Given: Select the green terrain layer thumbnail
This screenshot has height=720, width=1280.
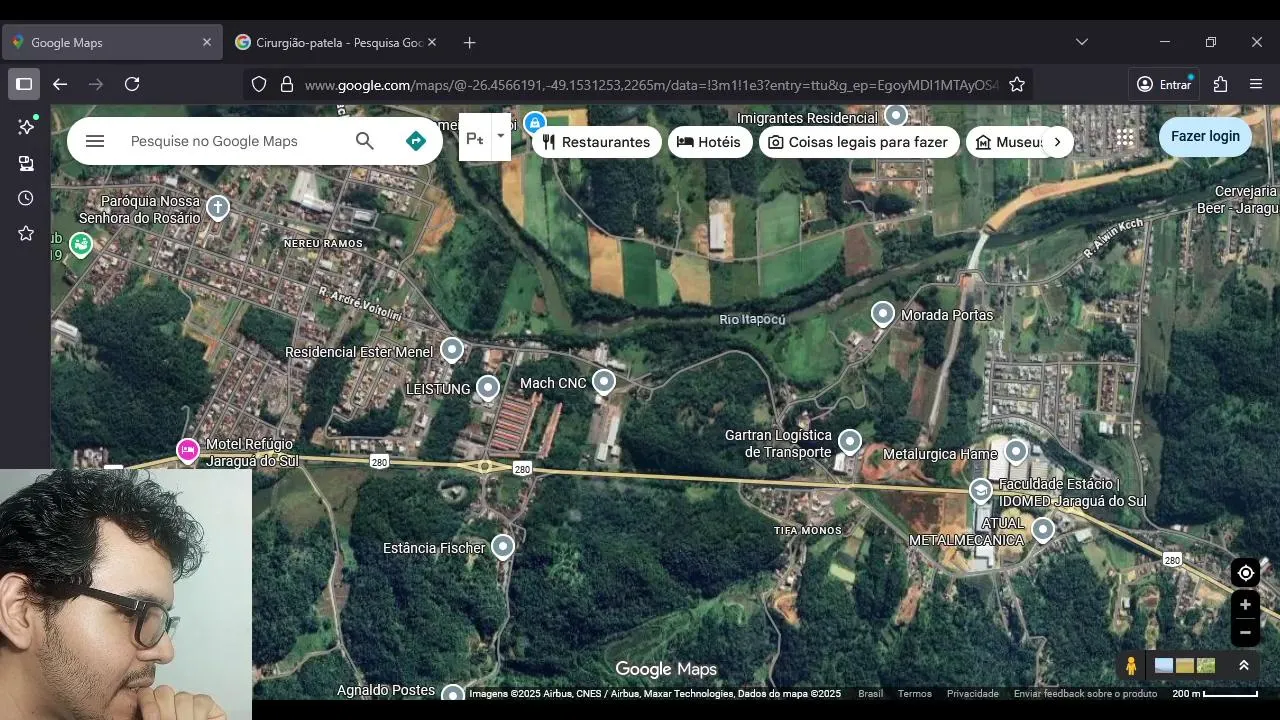Looking at the screenshot, I should (1206, 666).
